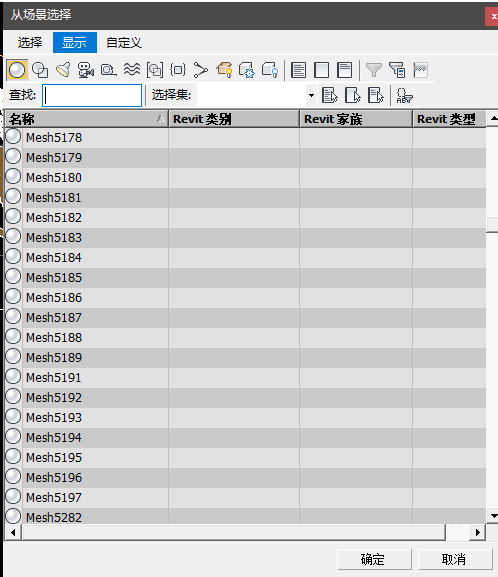The width and height of the screenshot is (498, 577).
Task: Open the 选择集 selection set dropdown
Action: coord(311,95)
